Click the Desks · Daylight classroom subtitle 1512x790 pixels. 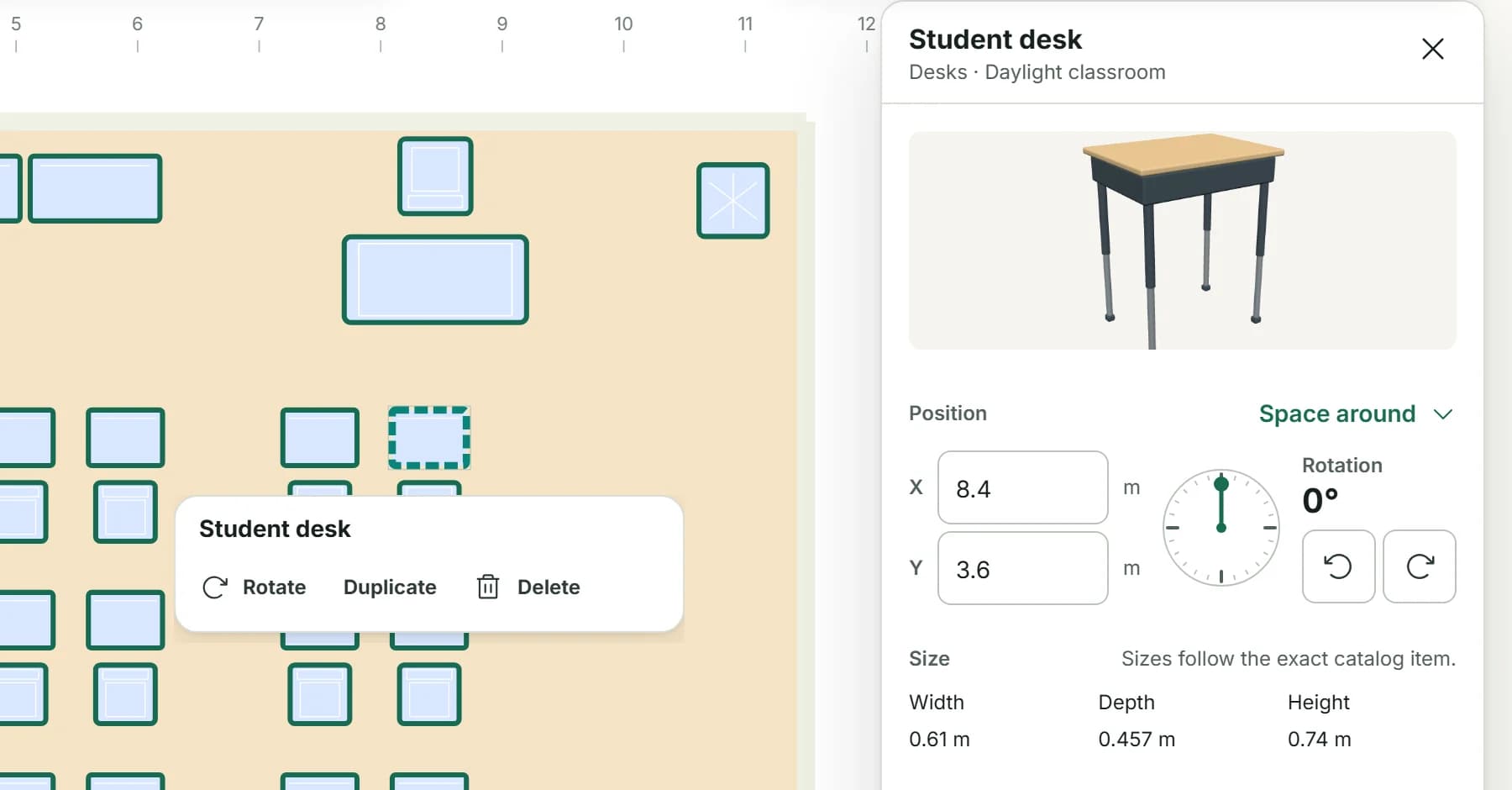pyautogui.click(x=1037, y=72)
